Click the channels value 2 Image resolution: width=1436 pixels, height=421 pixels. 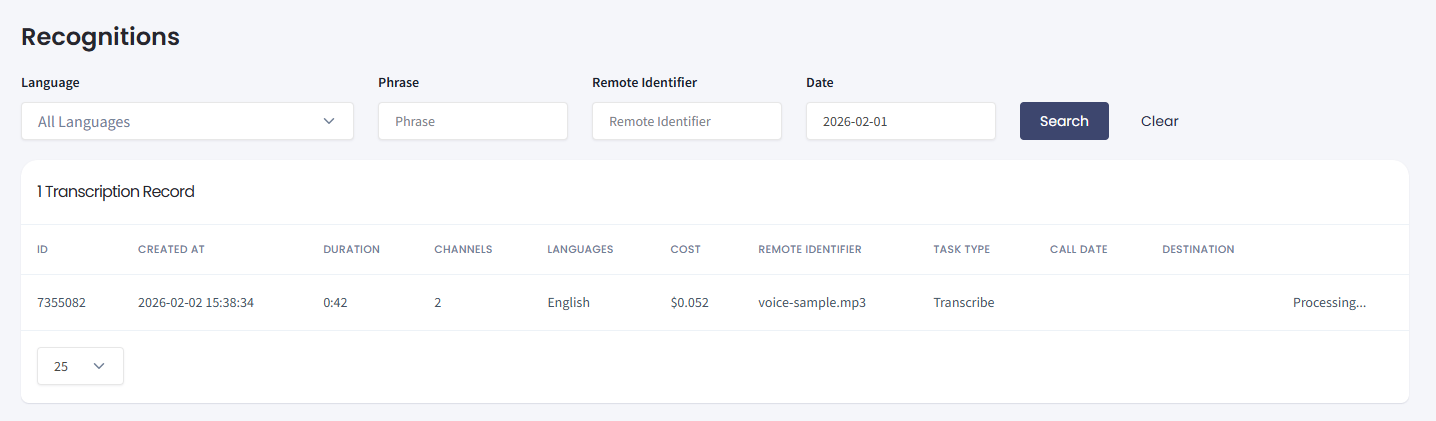tap(438, 302)
